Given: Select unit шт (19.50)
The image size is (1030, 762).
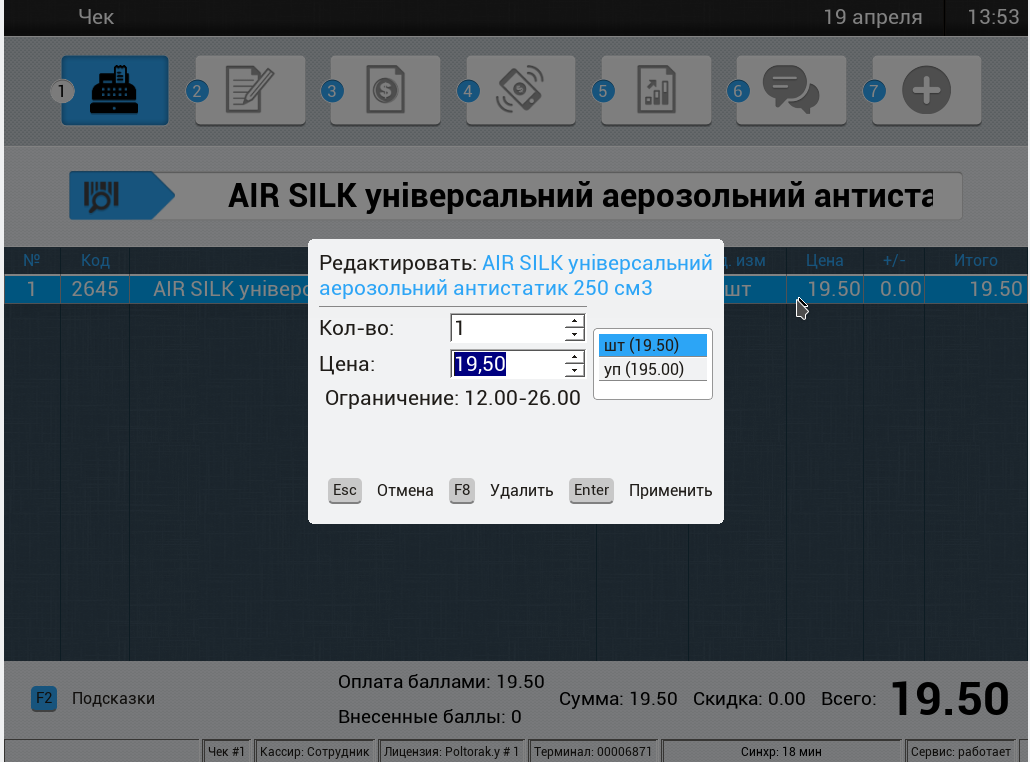Looking at the screenshot, I should point(652,345).
